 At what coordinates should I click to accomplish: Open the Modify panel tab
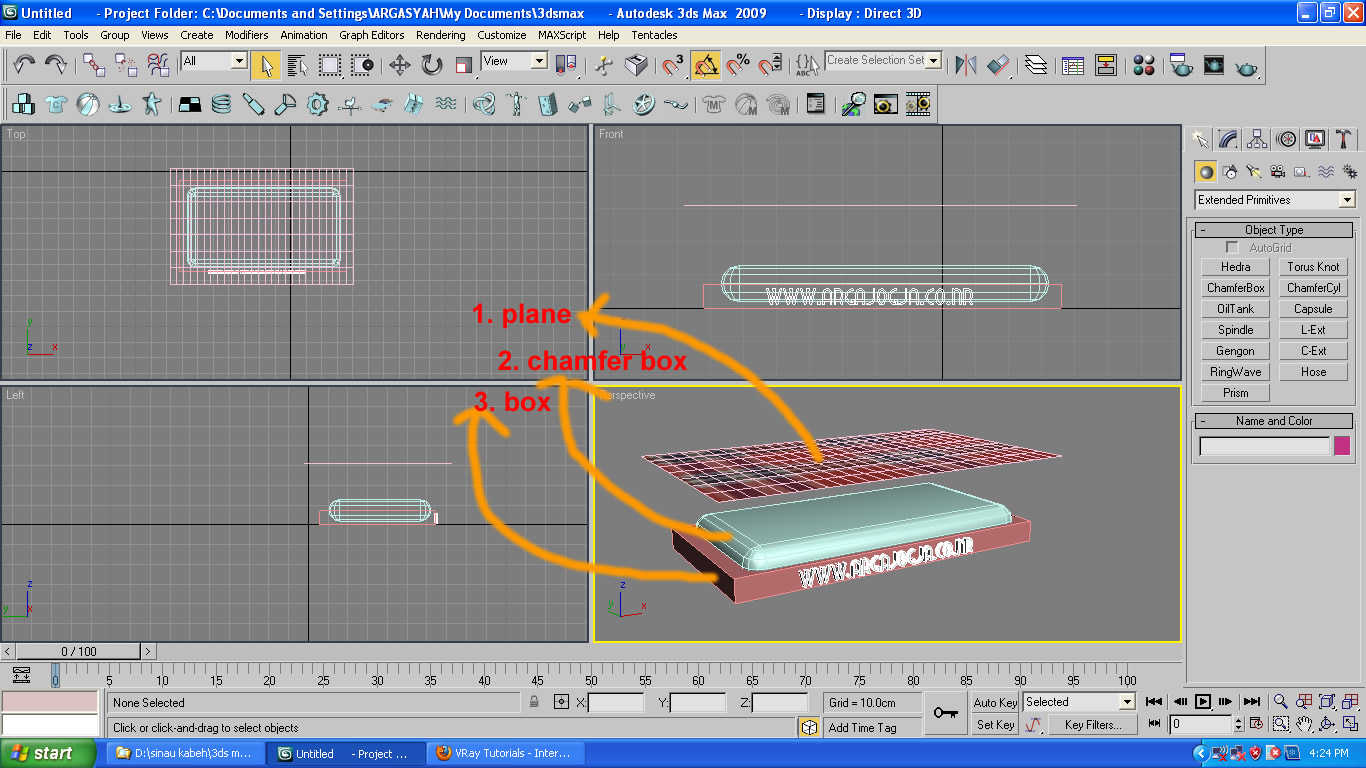[1228, 139]
